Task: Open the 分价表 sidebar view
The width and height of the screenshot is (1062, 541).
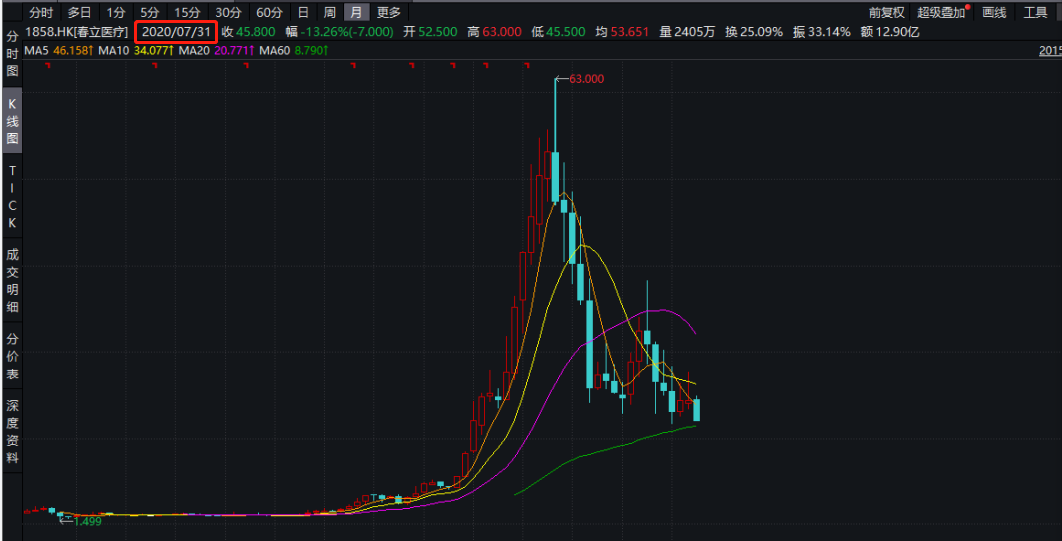Action: (12, 356)
